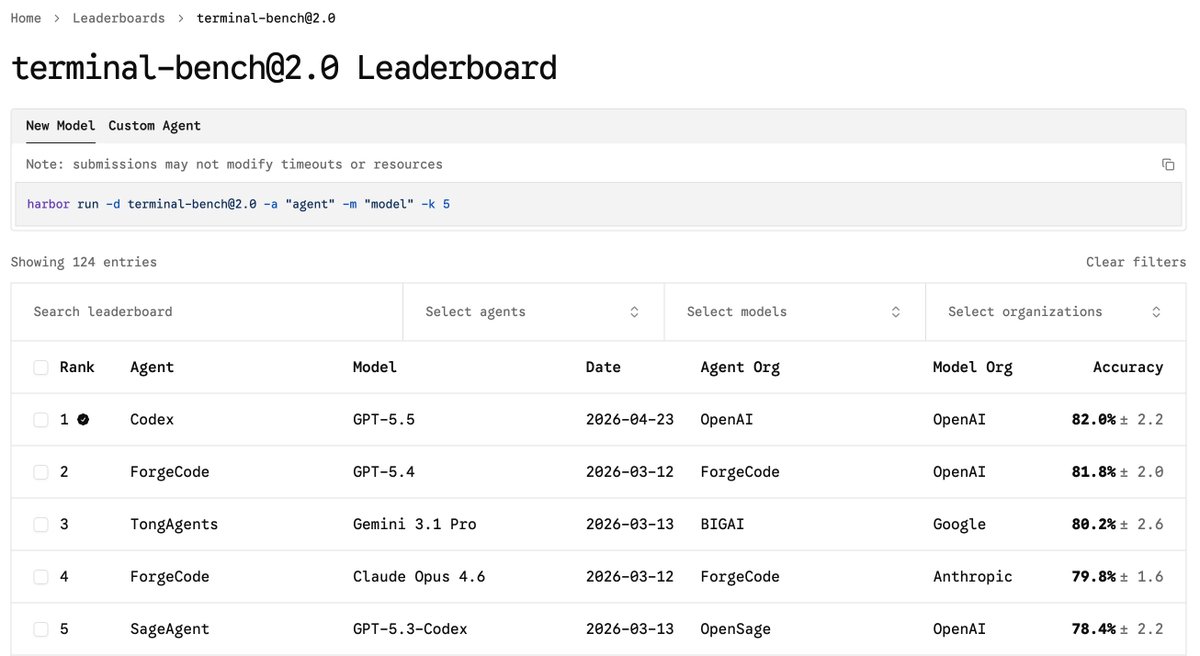Click the TongAgents agent cell
The height and width of the screenshot is (656, 1200).
[174, 524]
